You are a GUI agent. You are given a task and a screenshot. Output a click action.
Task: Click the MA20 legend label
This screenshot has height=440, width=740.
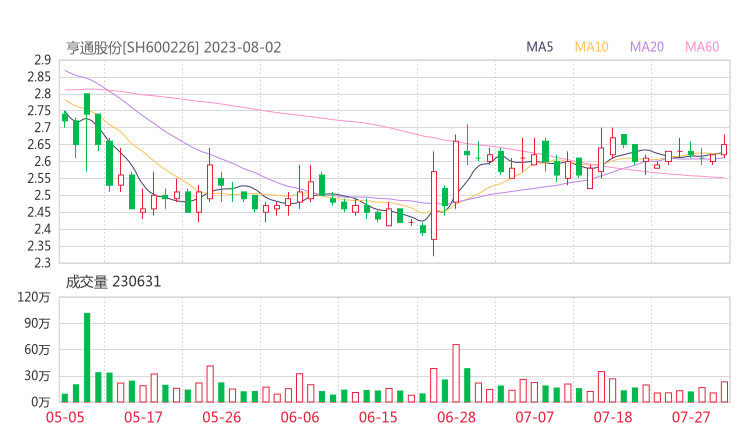[x=647, y=47]
